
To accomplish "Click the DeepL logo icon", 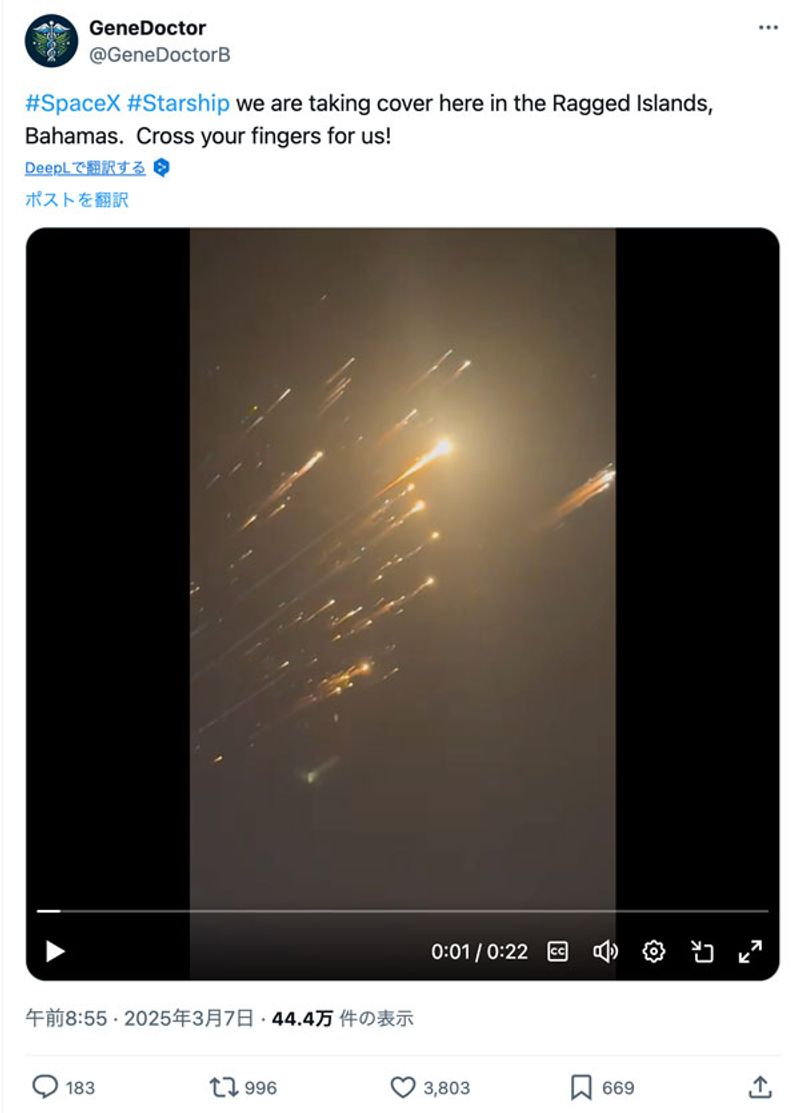I will click(162, 168).
